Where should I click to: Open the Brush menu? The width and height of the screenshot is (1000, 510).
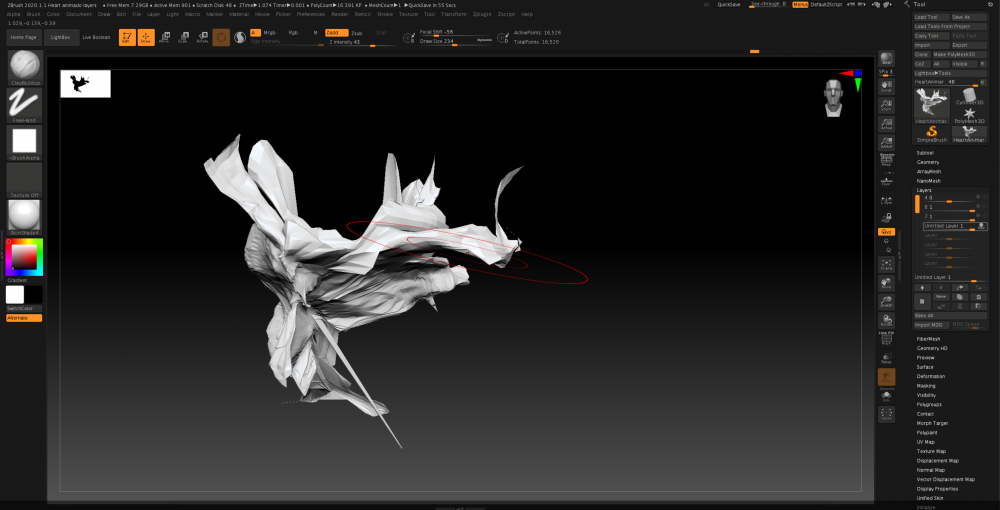[33, 13]
